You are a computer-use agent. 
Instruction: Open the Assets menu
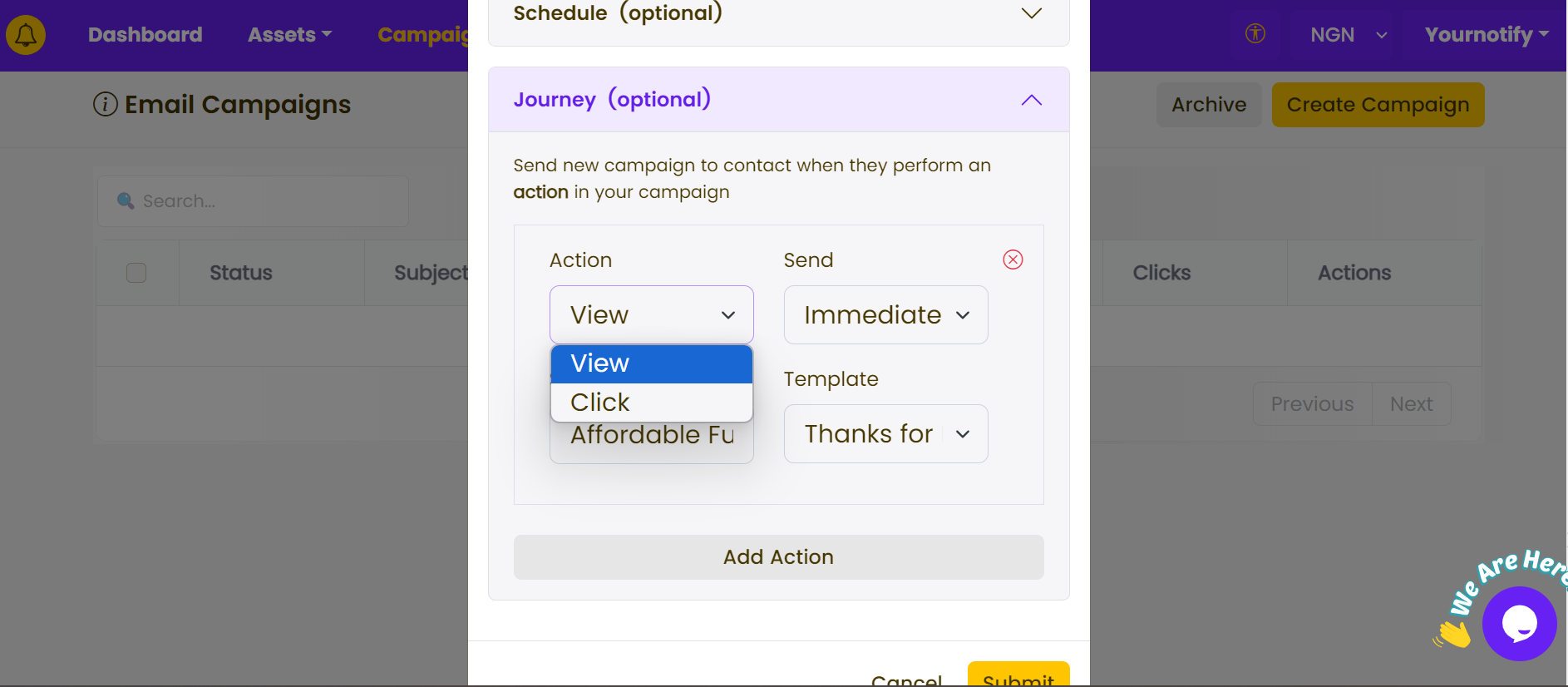point(289,35)
